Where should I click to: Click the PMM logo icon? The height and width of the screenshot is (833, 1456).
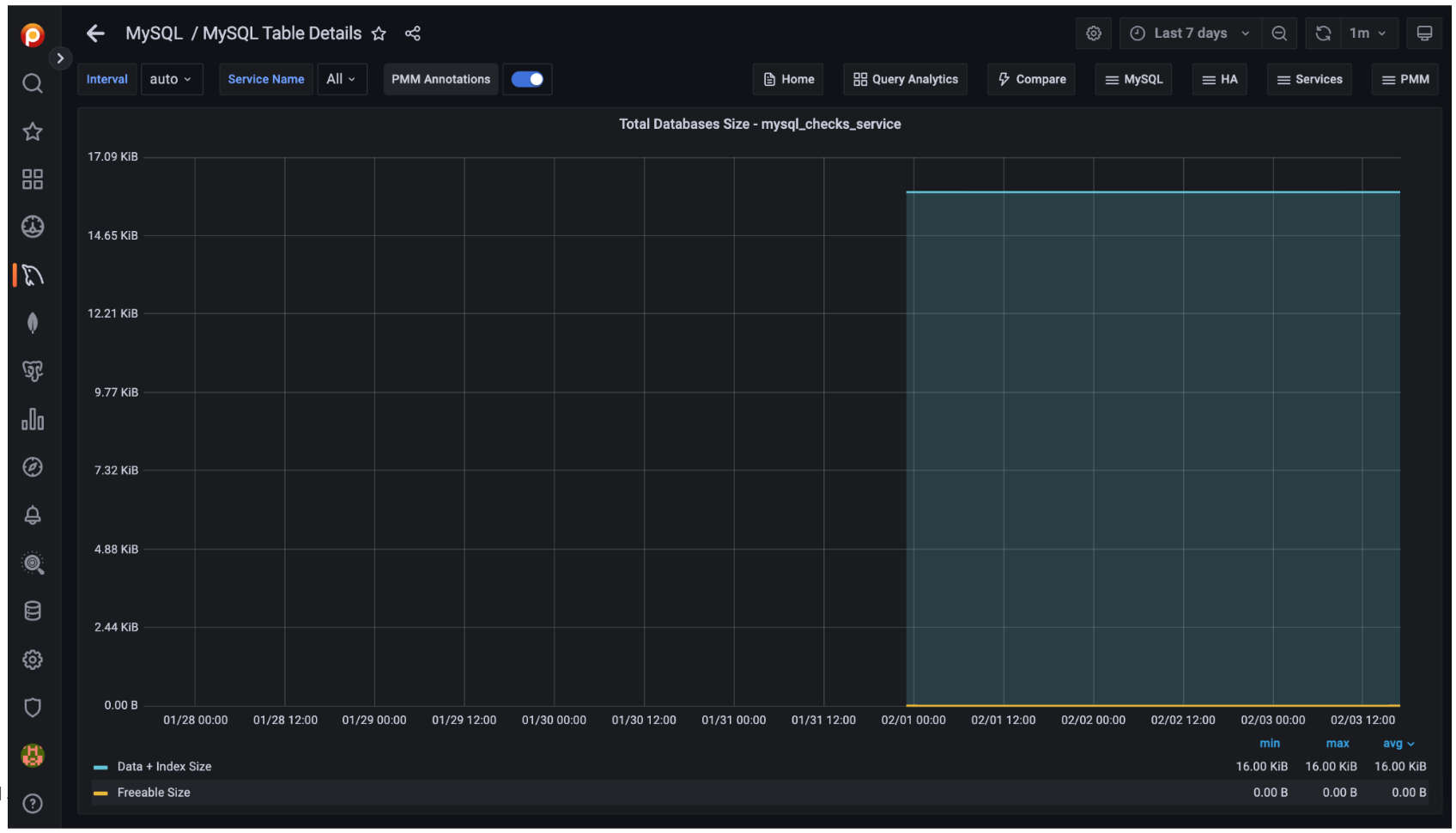pyautogui.click(x=33, y=35)
